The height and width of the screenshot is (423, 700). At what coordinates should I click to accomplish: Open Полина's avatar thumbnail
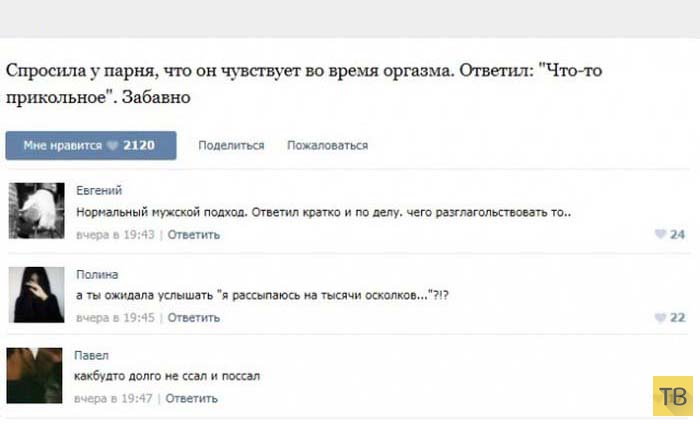(37, 294)
